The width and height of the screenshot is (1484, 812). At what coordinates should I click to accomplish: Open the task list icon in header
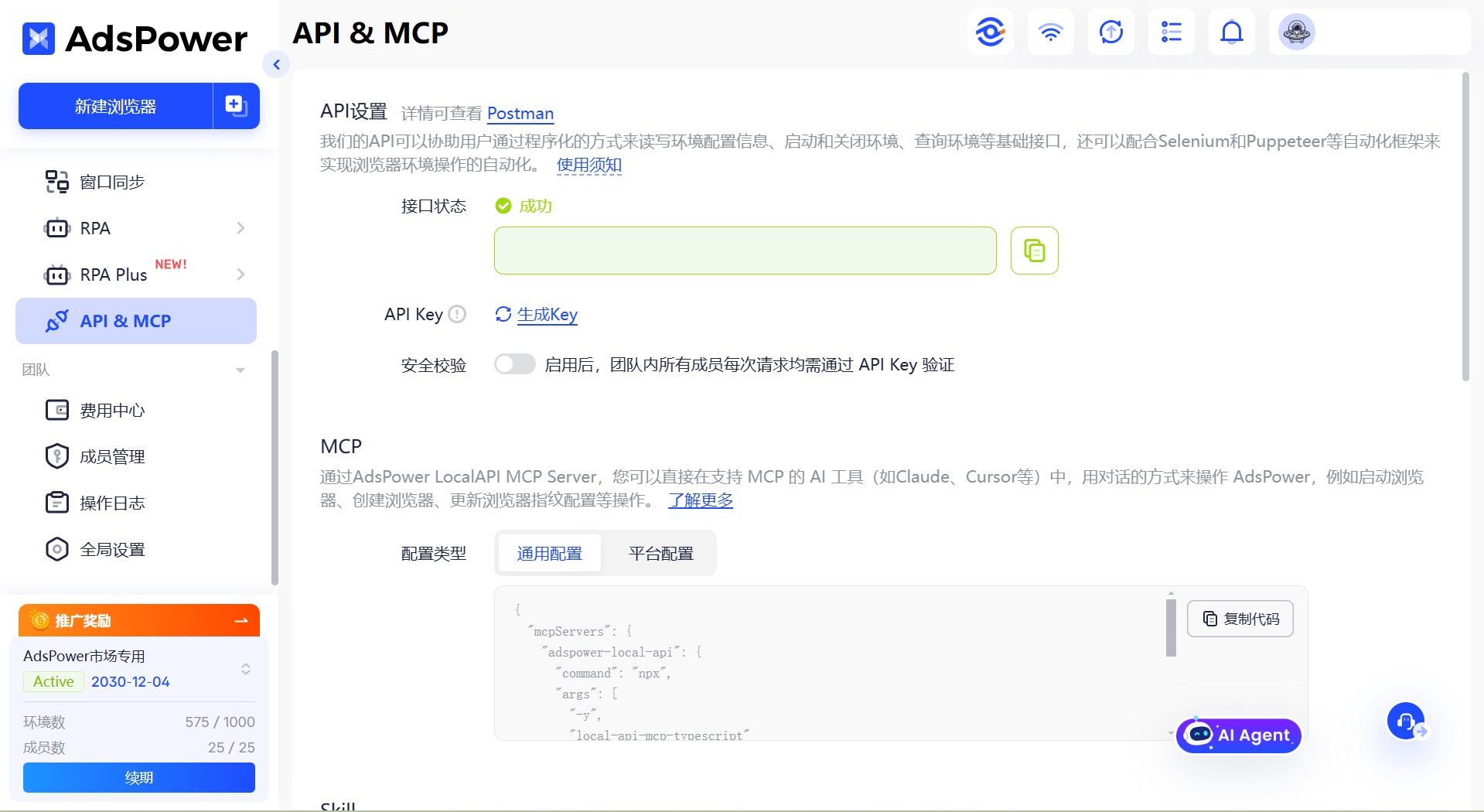coord(1171,32)
